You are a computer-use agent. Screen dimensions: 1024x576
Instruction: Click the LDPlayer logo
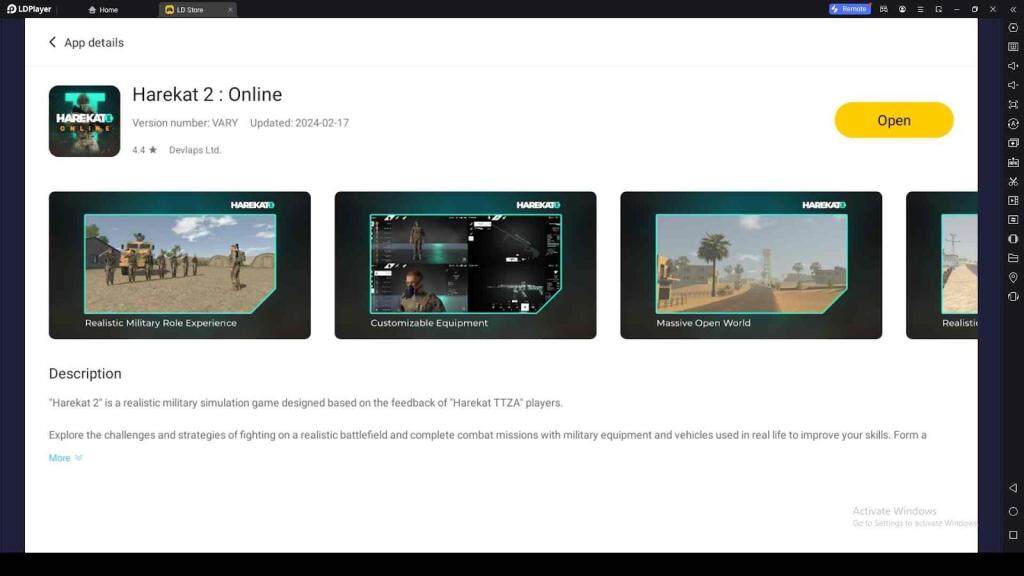pyautogui.click(x=29, y=9)
